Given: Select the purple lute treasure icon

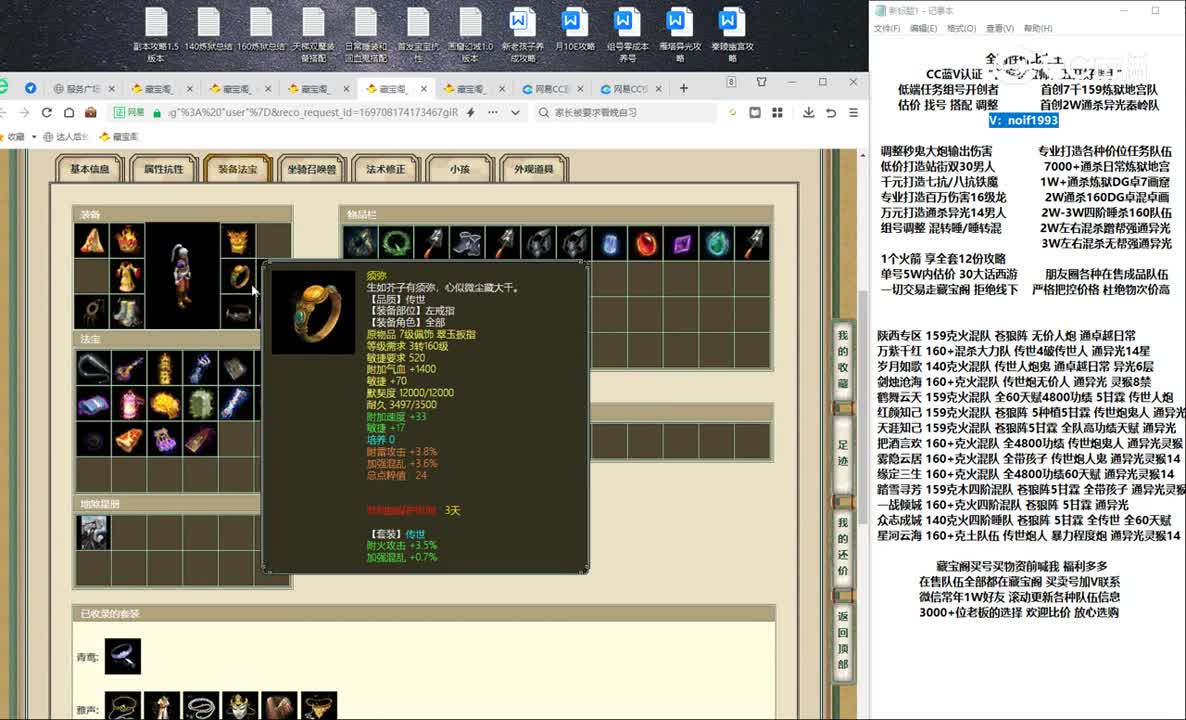Looking at the screenshot, I should click(x=129, y=368).
